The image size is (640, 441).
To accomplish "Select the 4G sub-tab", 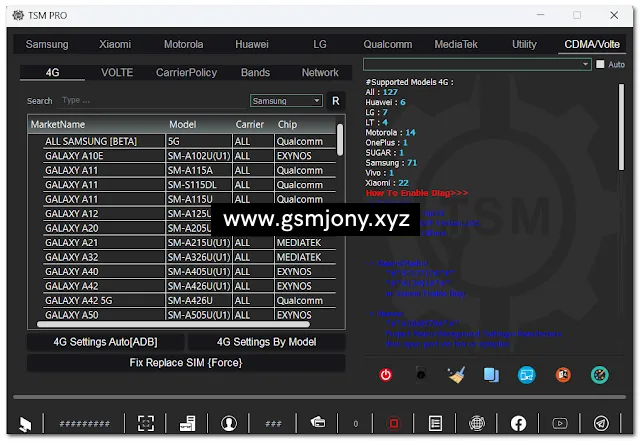I will coord(52,73).
